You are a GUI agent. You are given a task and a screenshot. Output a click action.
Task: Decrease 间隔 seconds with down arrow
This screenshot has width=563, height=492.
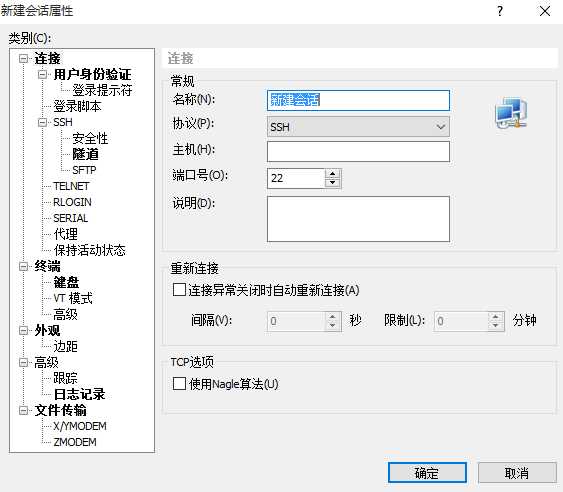click(332, 325)
